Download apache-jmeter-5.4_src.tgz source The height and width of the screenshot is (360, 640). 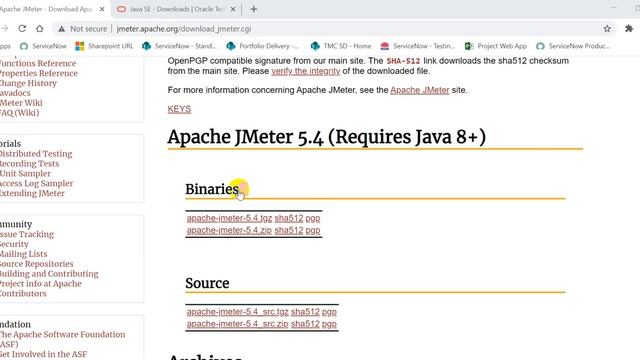(238, 312)
